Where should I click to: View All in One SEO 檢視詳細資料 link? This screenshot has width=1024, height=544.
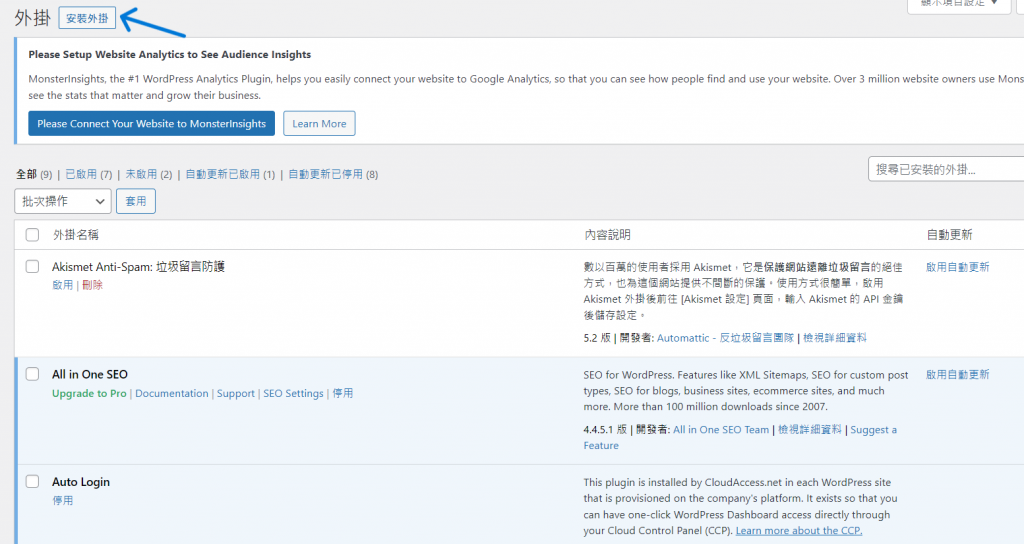[810, 430]
